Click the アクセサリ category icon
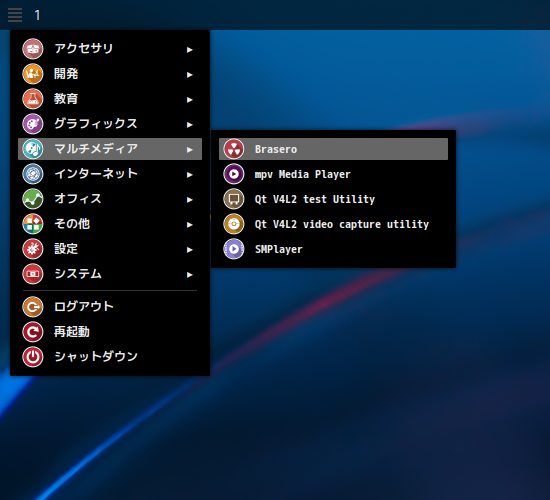The width and height of the screenshot is (550, 500). click(33, 49)
